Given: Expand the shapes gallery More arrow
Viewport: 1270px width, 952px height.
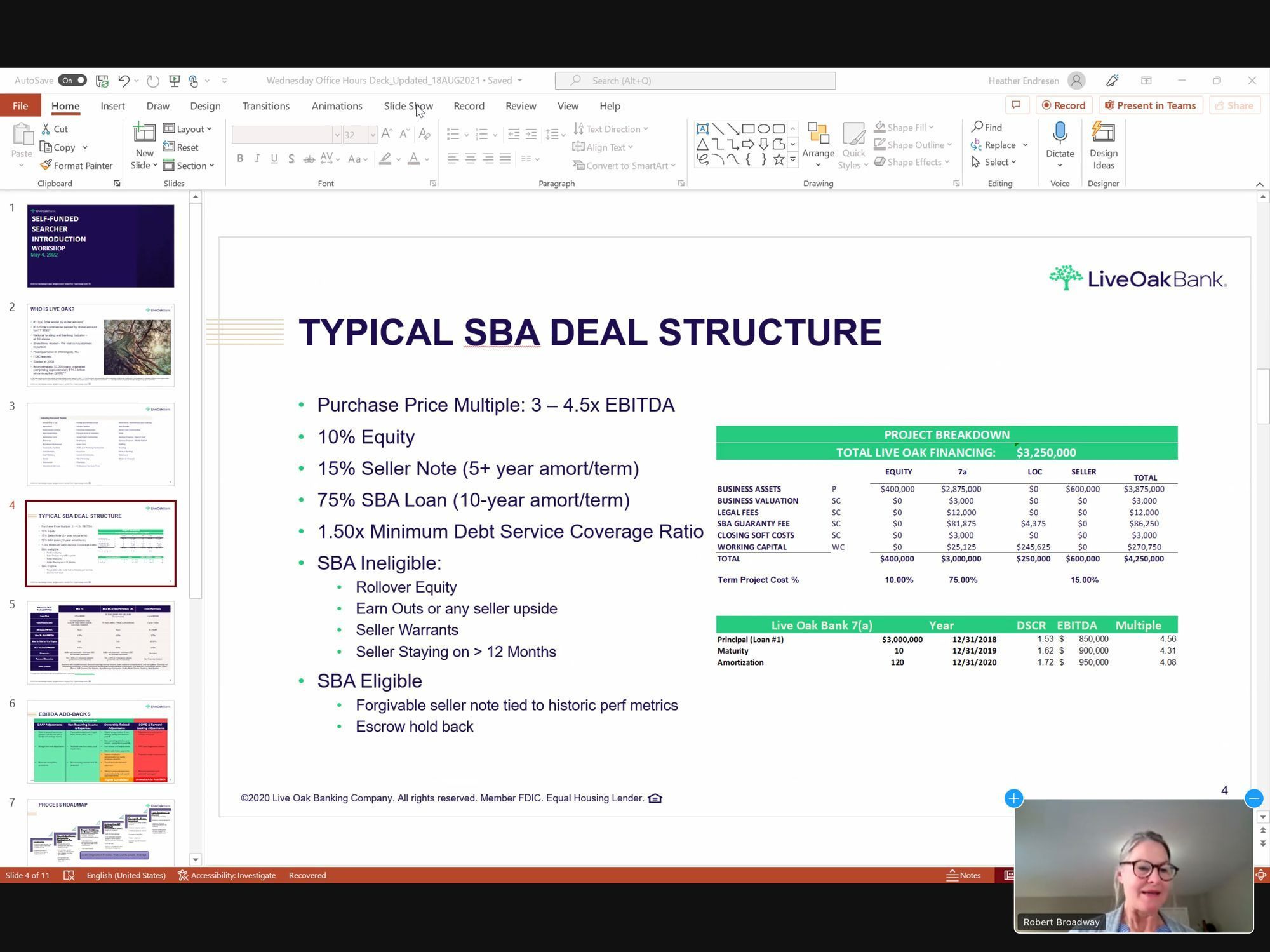Looking at the screenshot, I should 792,160.
